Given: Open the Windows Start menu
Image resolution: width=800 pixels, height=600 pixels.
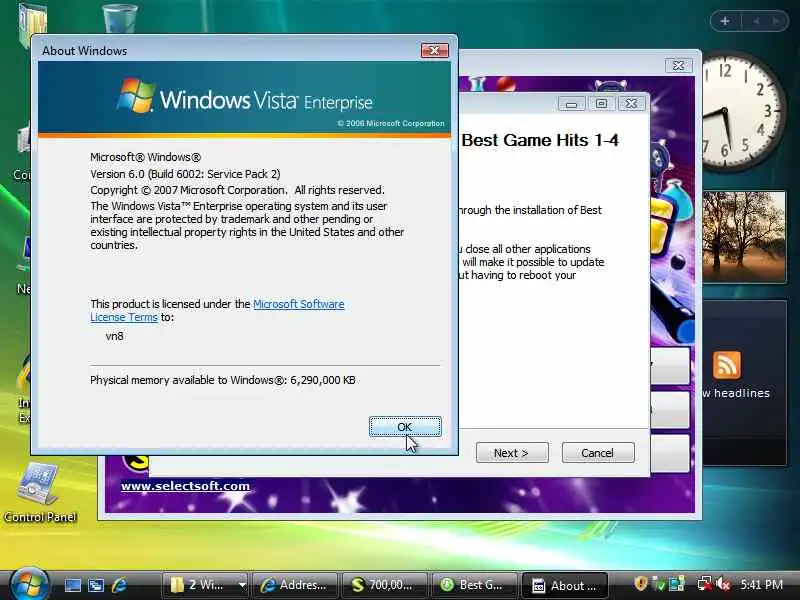Looking at the screenshot, I should pyautogui.click(x=28, y=584).
